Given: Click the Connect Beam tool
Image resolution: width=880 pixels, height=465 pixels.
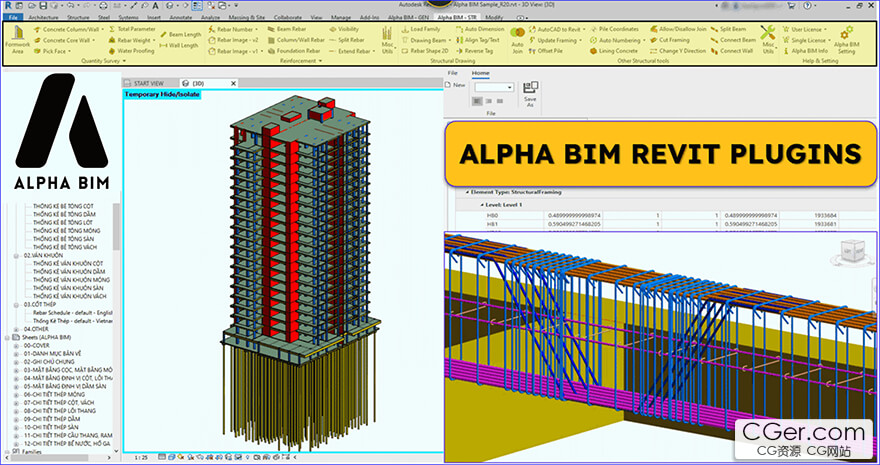Looking at the screenshot, I should 734,40.
